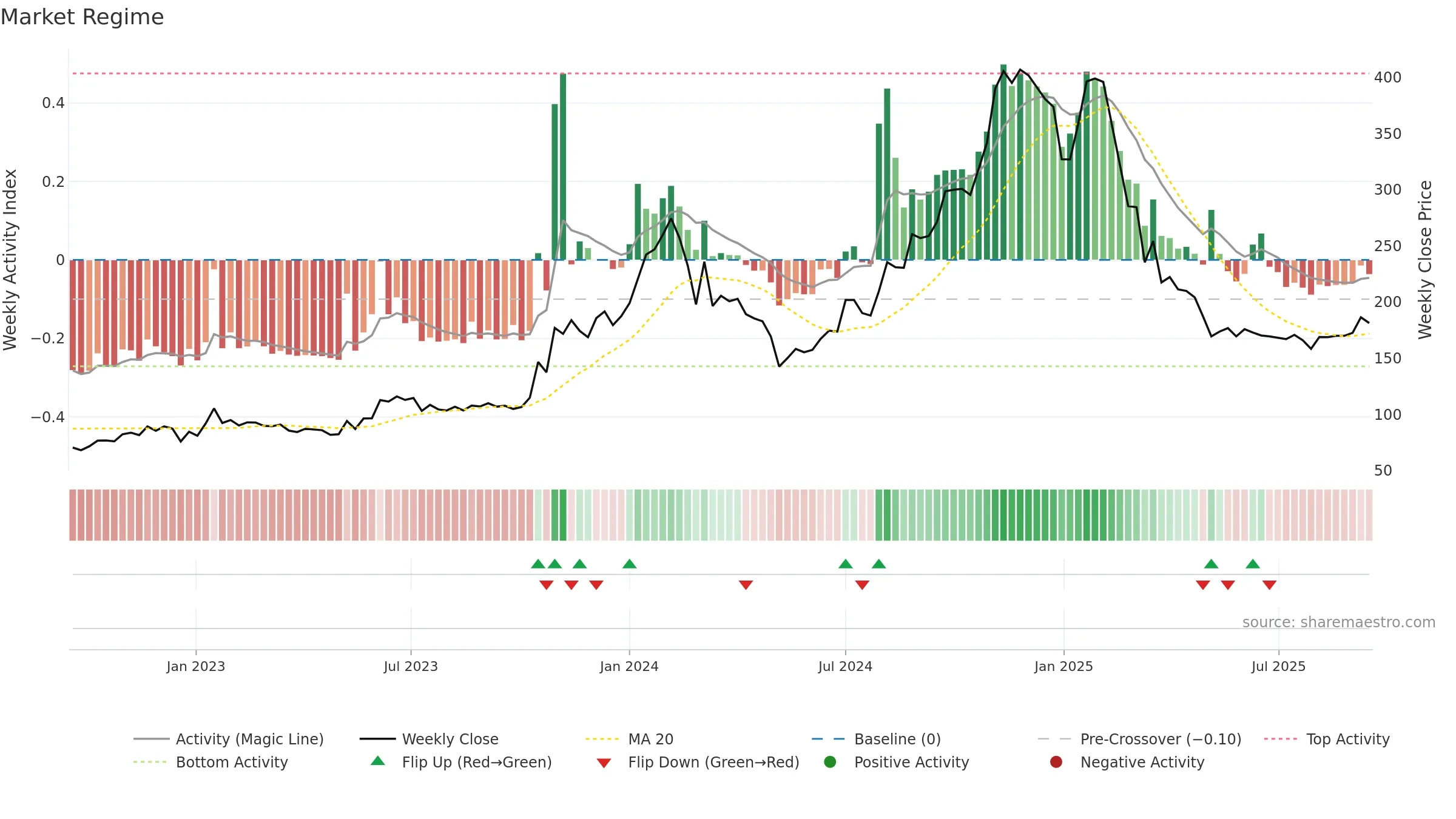
Task: Click the flip-up marker just after Jan 2024
Action: coord(629,564)
